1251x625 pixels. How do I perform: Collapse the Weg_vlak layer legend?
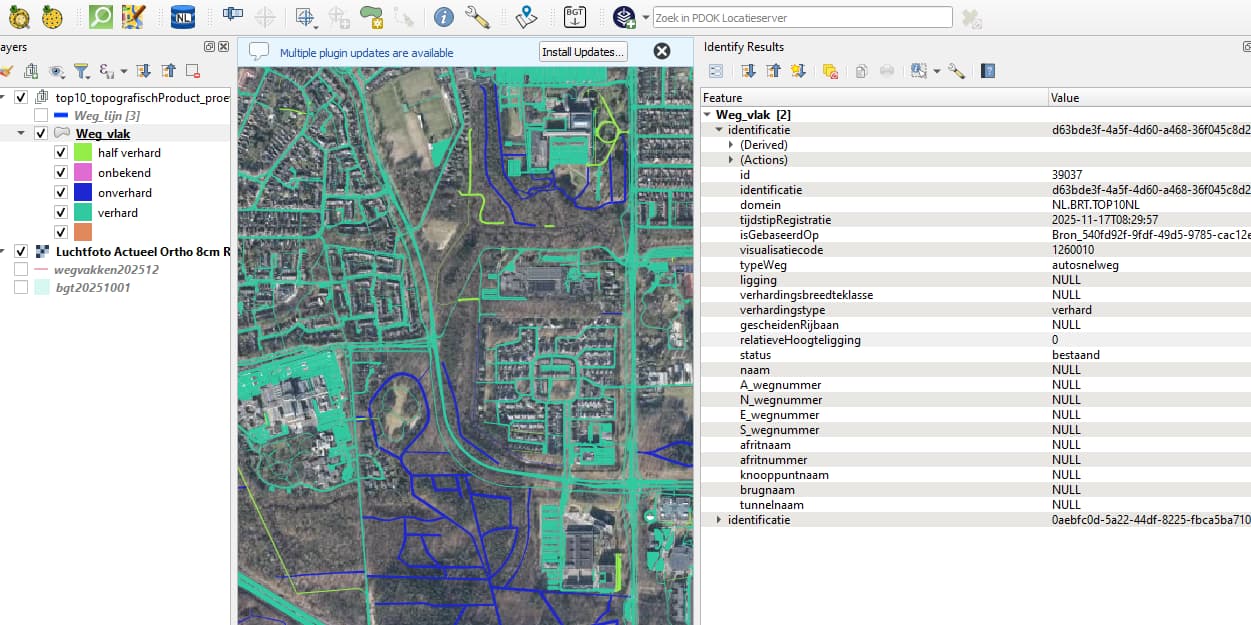tap(21, 134)
